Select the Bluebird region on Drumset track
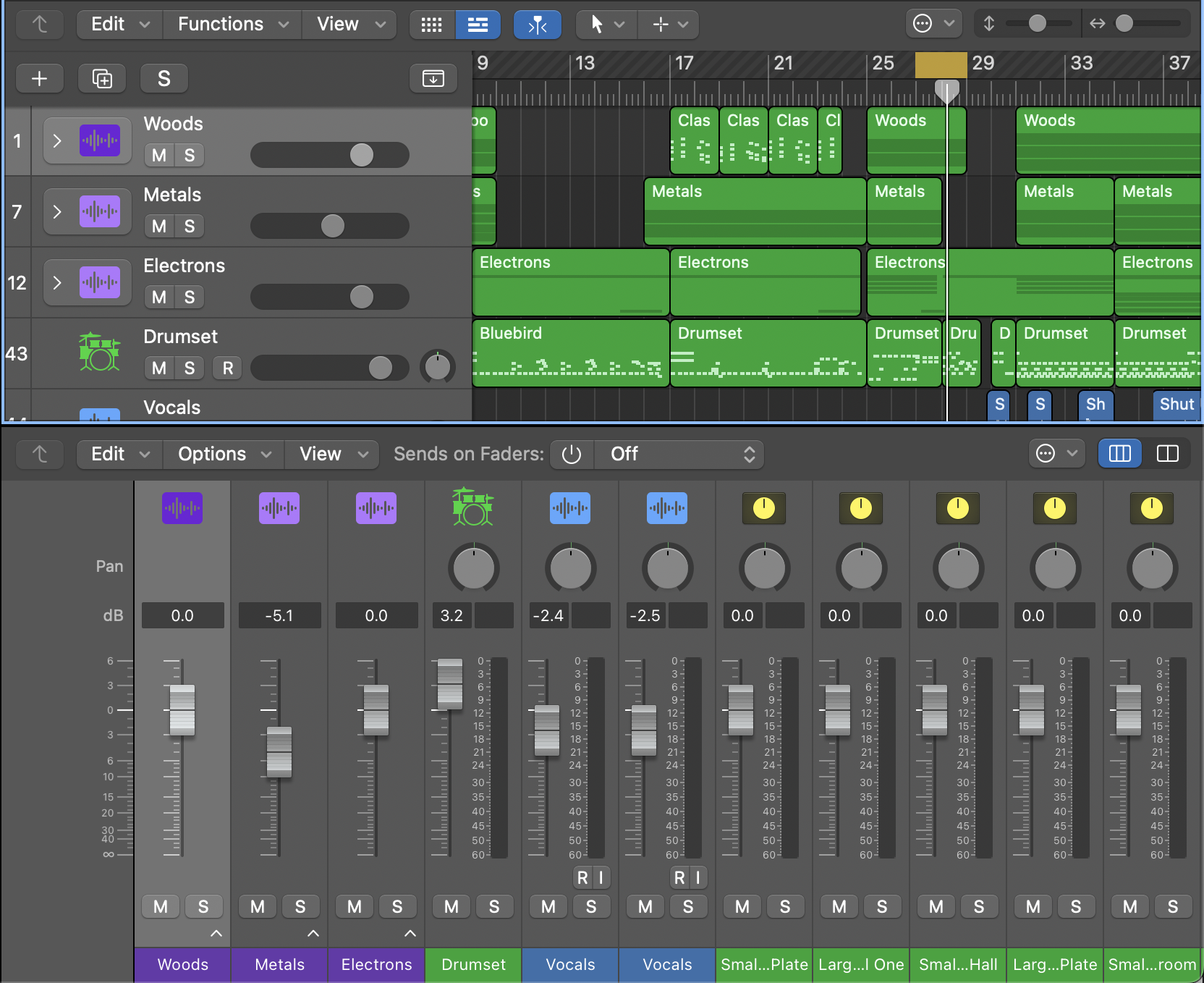The image size is (1204, 983). [571, 353]
